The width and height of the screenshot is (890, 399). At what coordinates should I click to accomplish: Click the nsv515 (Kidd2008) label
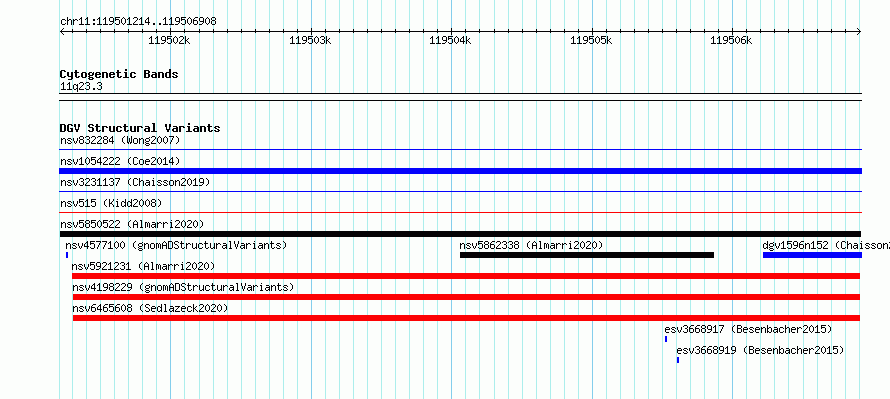click(111, 203)
